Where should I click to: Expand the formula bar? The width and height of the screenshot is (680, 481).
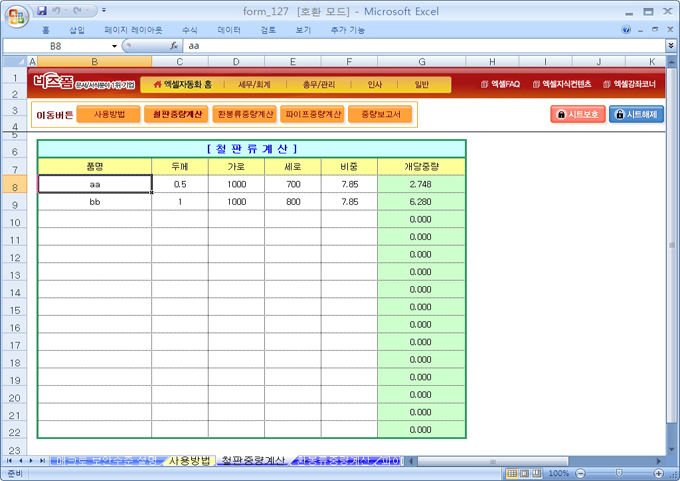[x=670, y=46]
